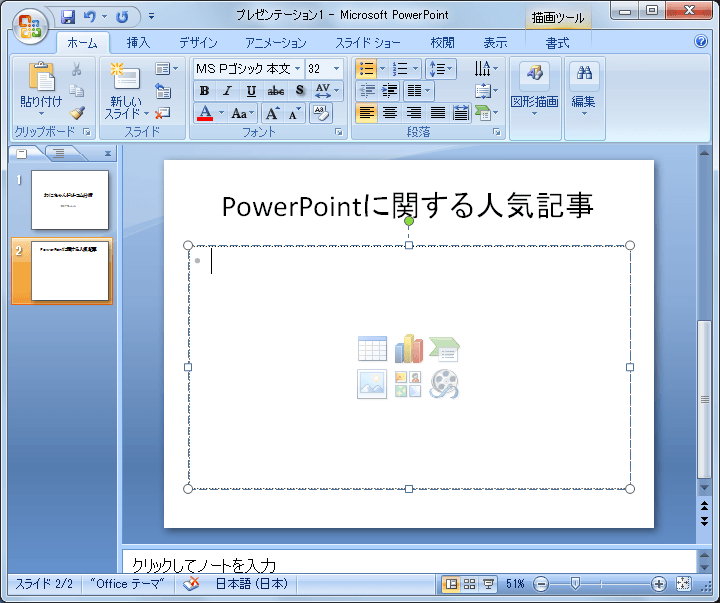
Task: Toggle bold formatting
Action: tap(204, 91)
